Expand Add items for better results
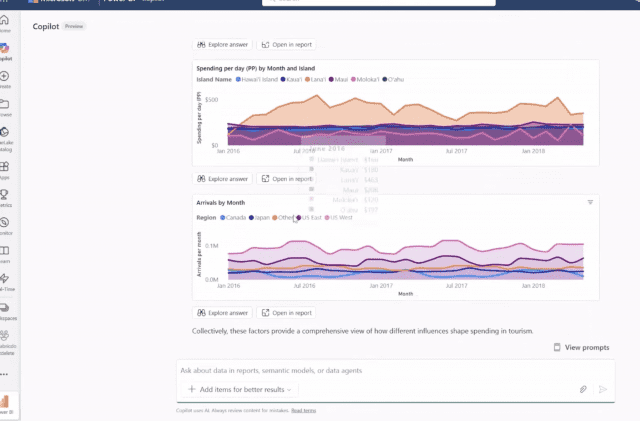 [240, 390]
